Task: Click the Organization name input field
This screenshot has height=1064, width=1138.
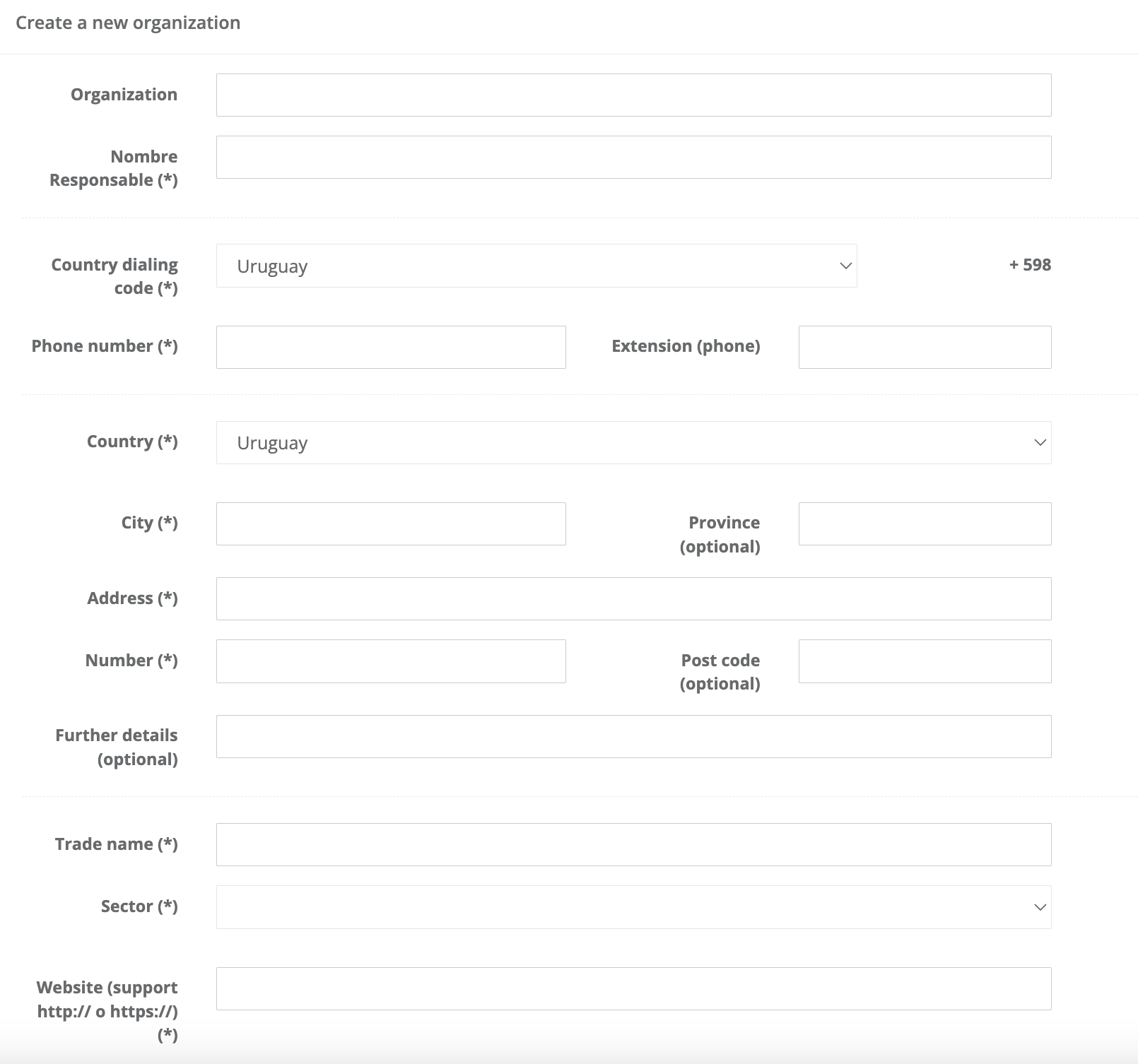Action: 633,95
